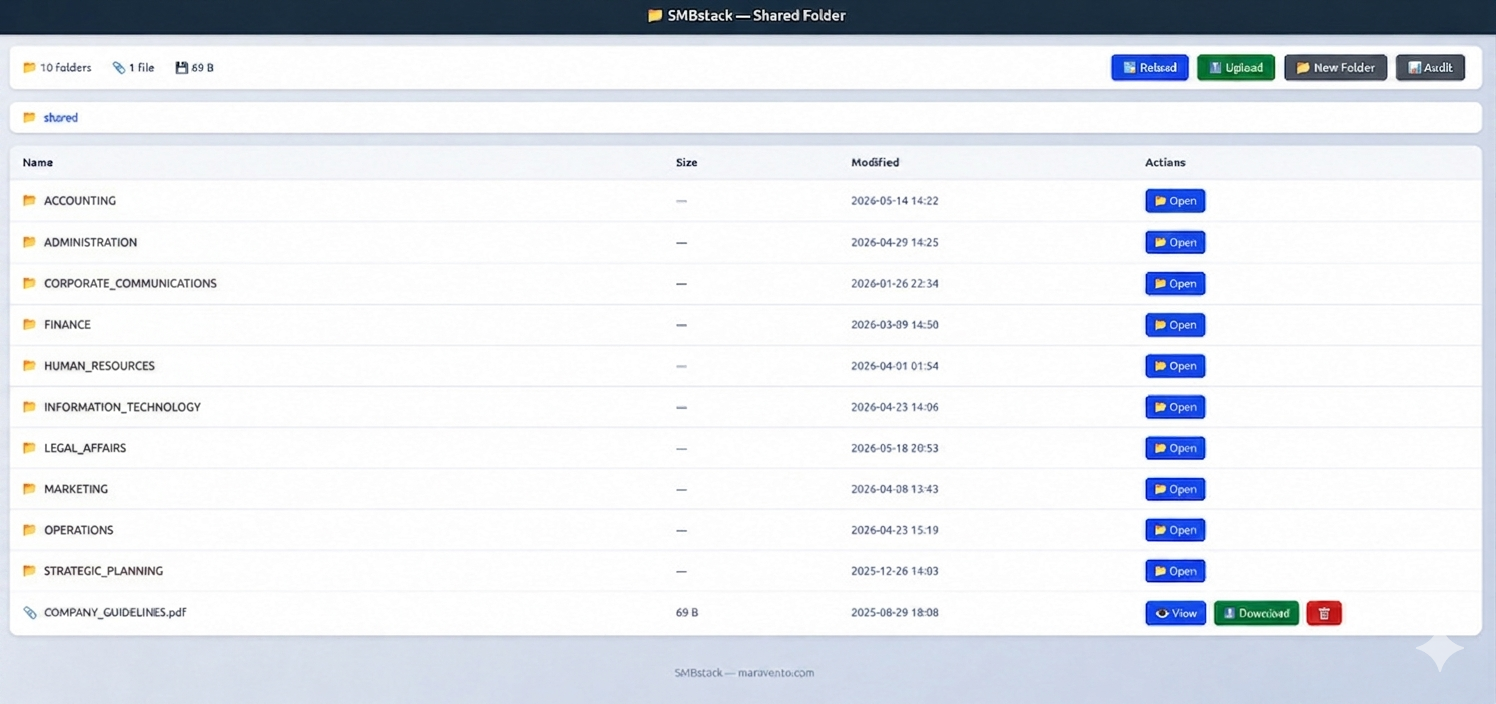Click the STRATEGIC_PLANNING folder icon
Image resolution: width=1496 pixels, height=704 pixels.
tap(29, 571)
